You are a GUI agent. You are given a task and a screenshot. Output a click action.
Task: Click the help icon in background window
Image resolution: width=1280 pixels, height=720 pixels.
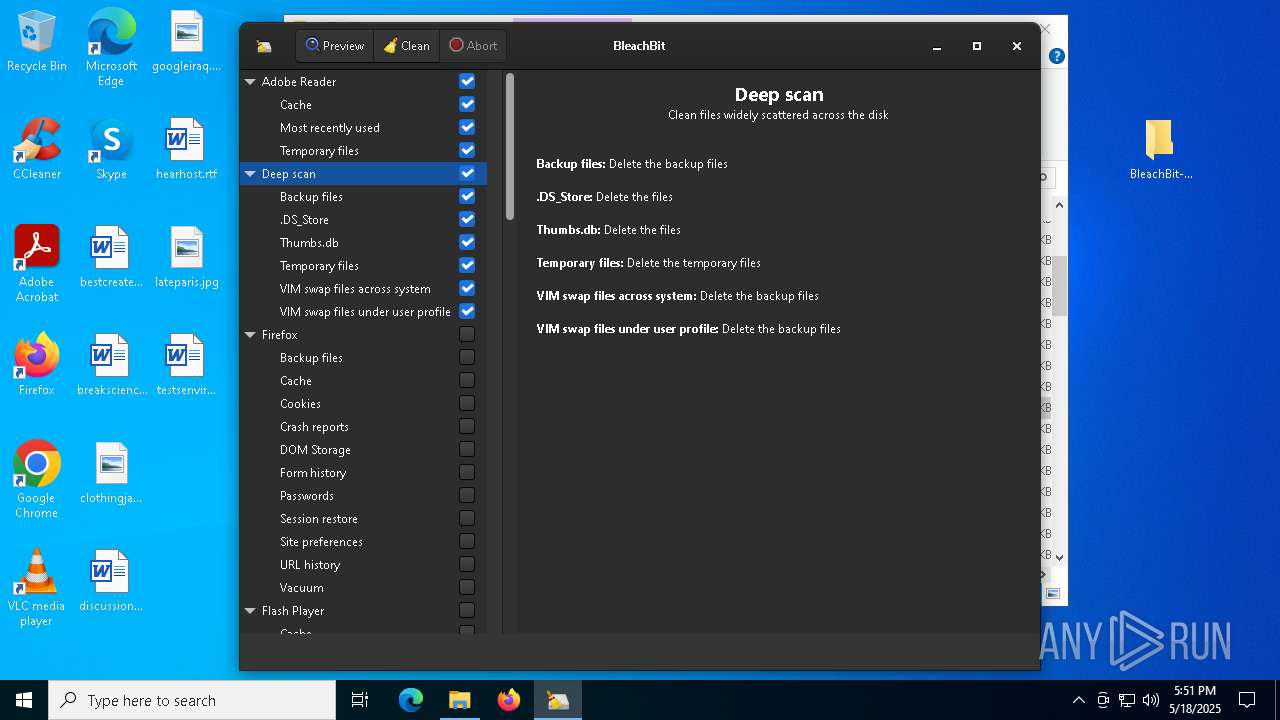tap(1056, 56)
